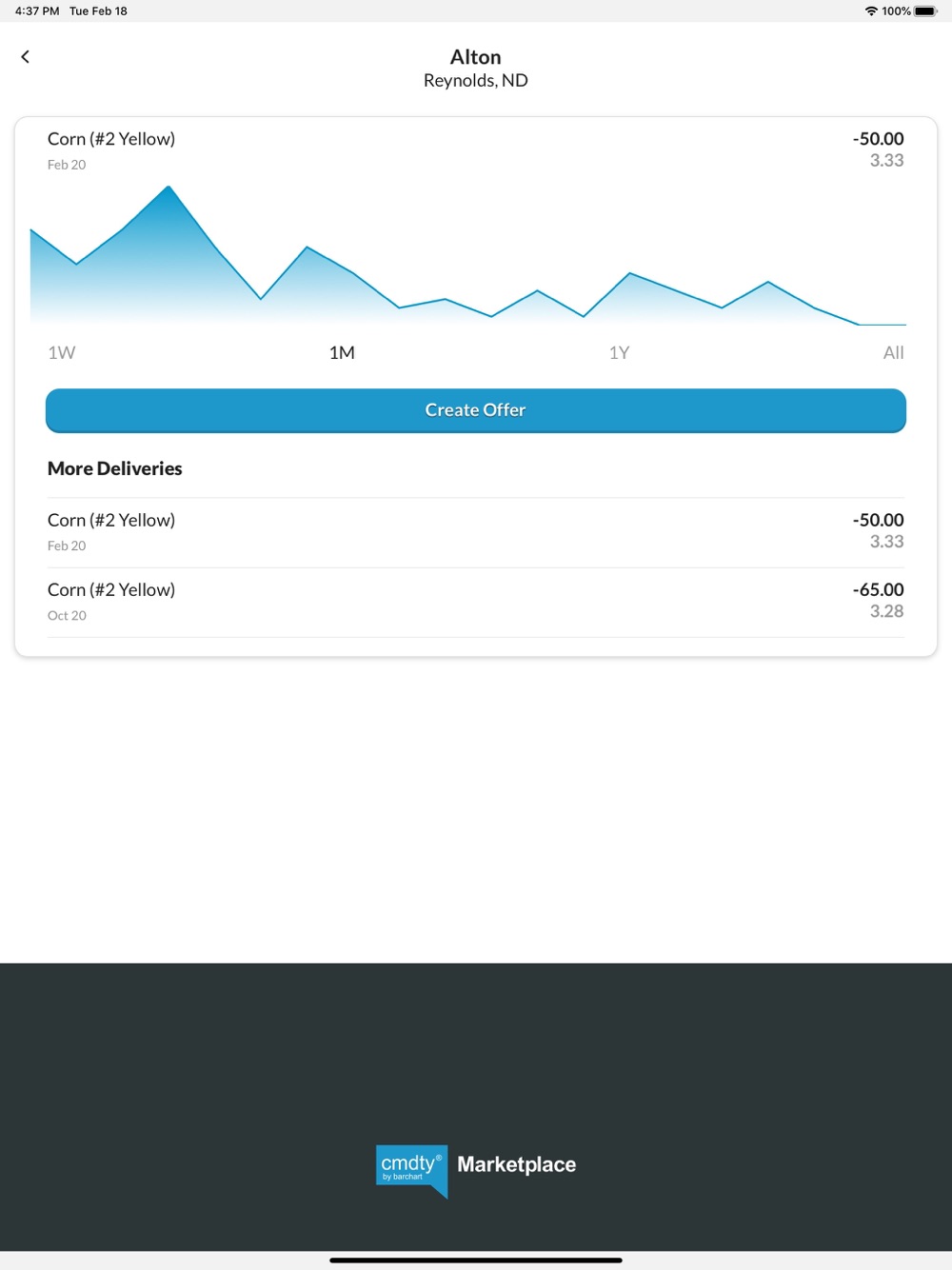Tap the back arrow chevron

tap(26, 57)
